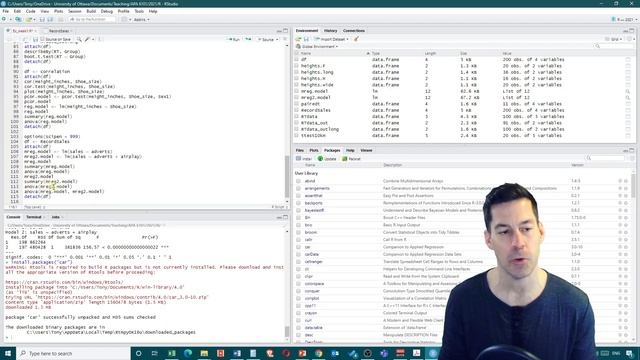Save the workspace with the Environment disk icon
The image size is (640, 360).
[x=306, y=39]
